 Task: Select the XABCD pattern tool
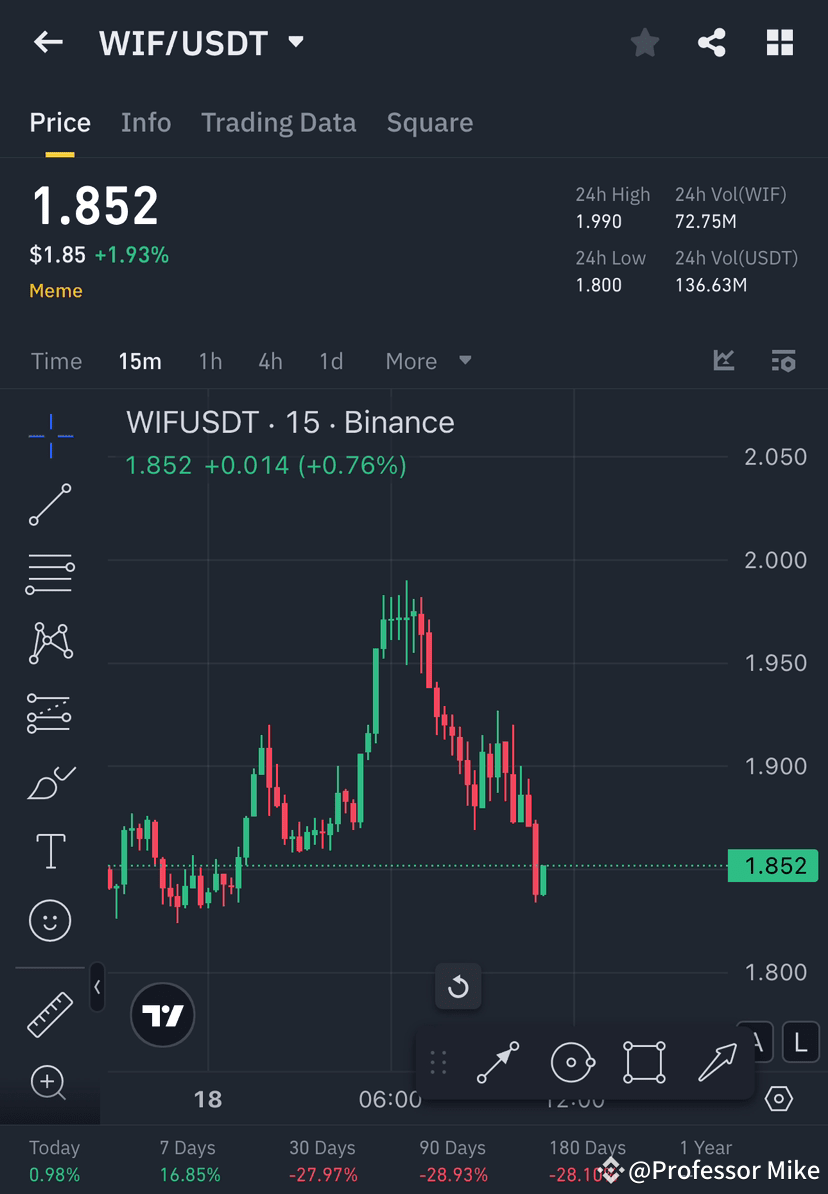[x=50, y=641]
